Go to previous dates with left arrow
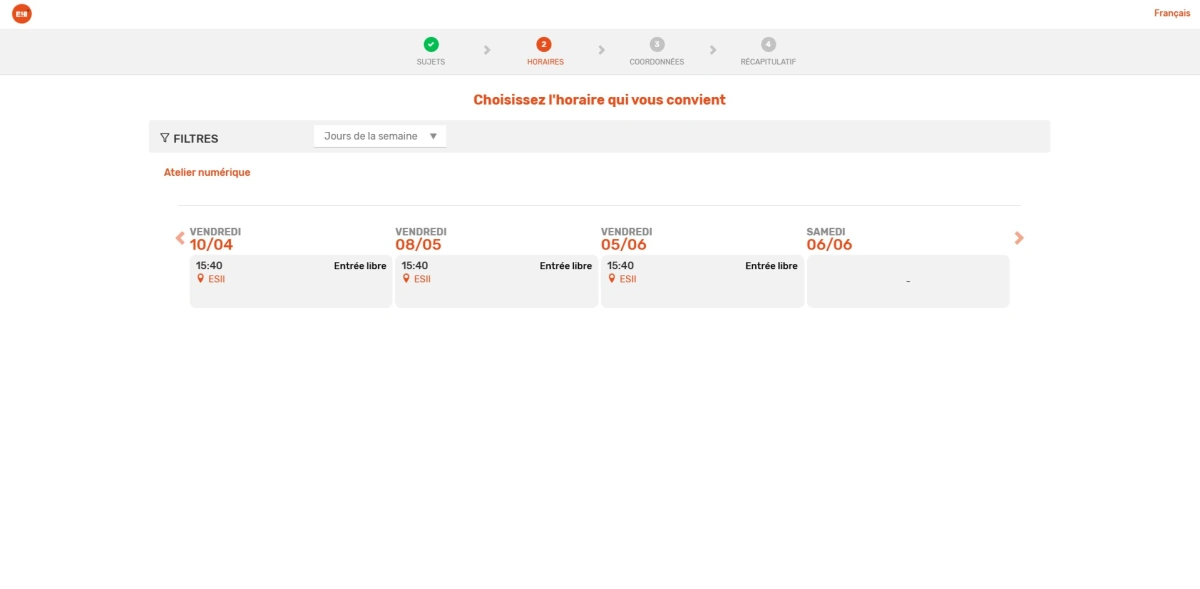 click(x=180, y=238)
